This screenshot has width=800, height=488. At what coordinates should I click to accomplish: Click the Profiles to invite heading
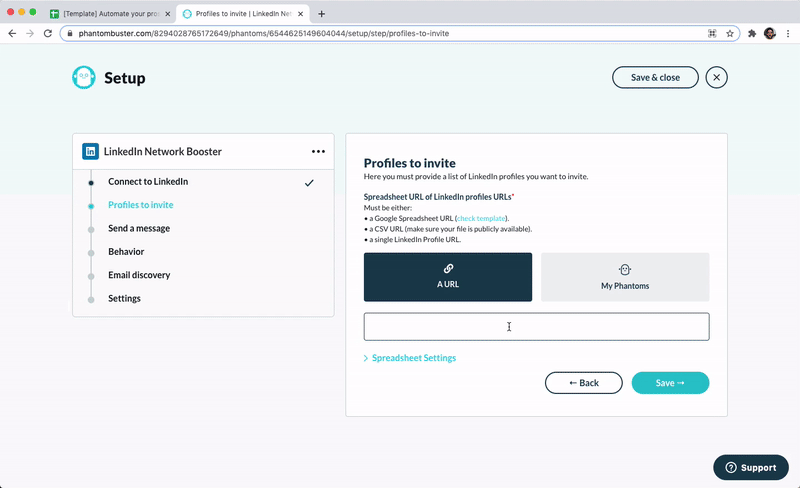(x=410, y=163)
